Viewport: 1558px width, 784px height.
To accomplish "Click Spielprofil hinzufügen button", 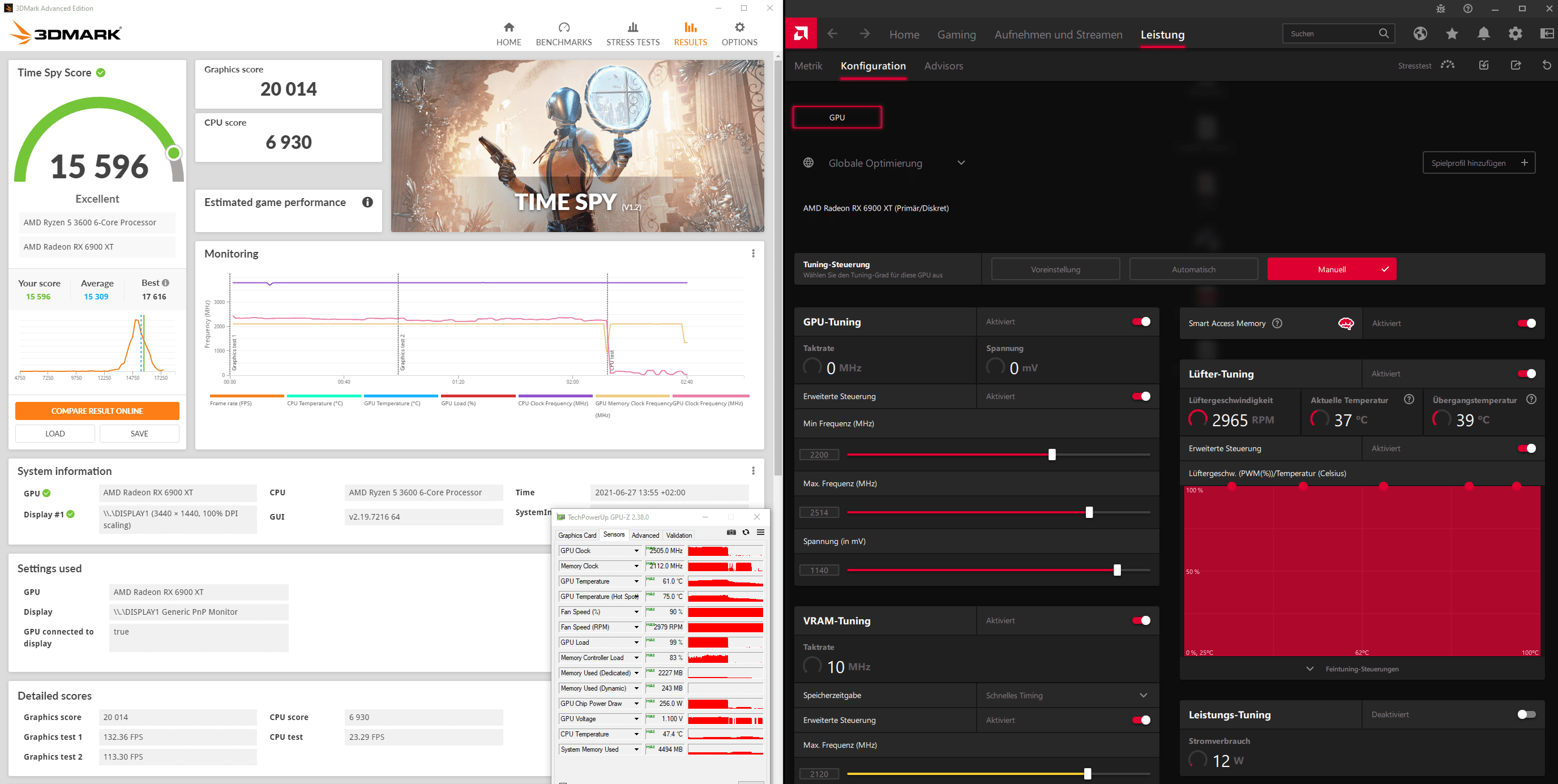I will pyautogui.click(x=1479, y=162).
